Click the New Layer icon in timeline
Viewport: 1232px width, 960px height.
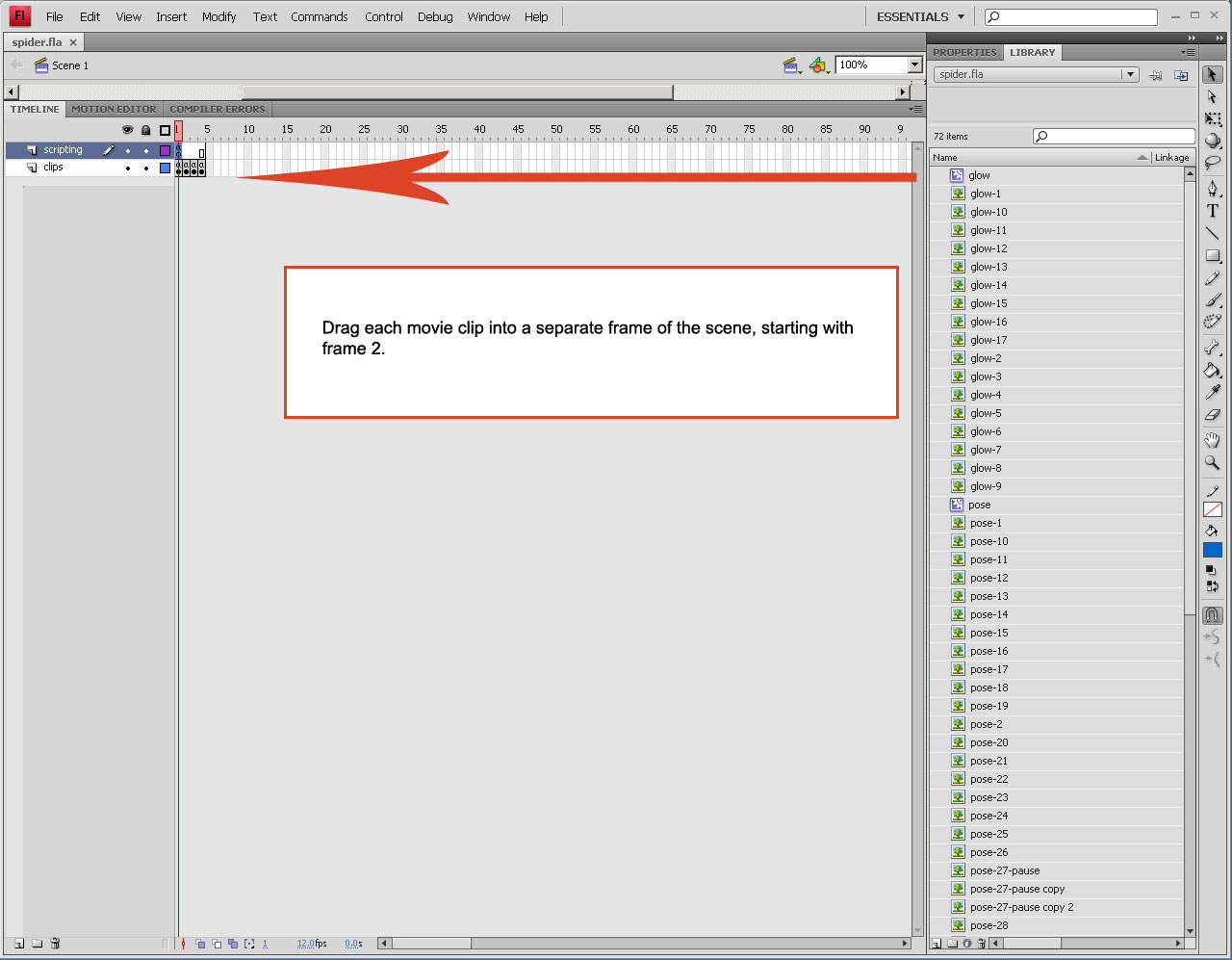(18, 944)
